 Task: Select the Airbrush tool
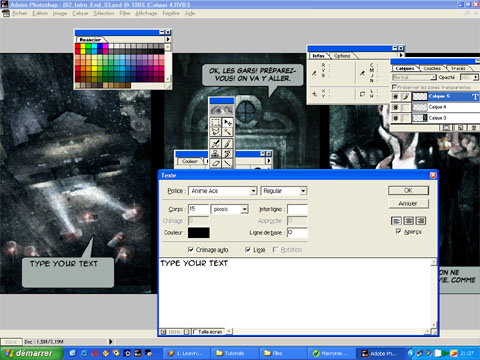click(215, 144)
